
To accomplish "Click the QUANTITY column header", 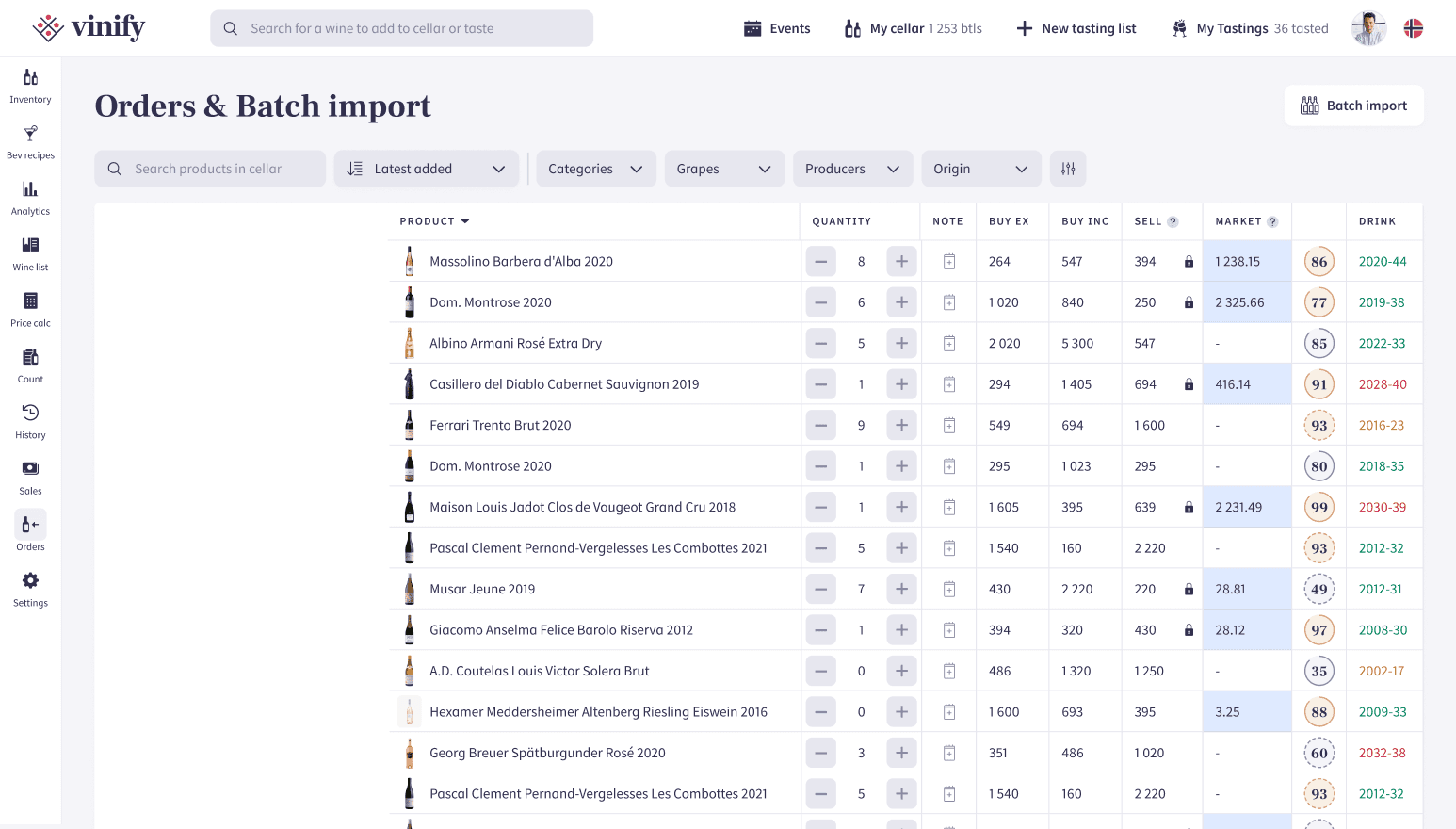I will 841,221.
